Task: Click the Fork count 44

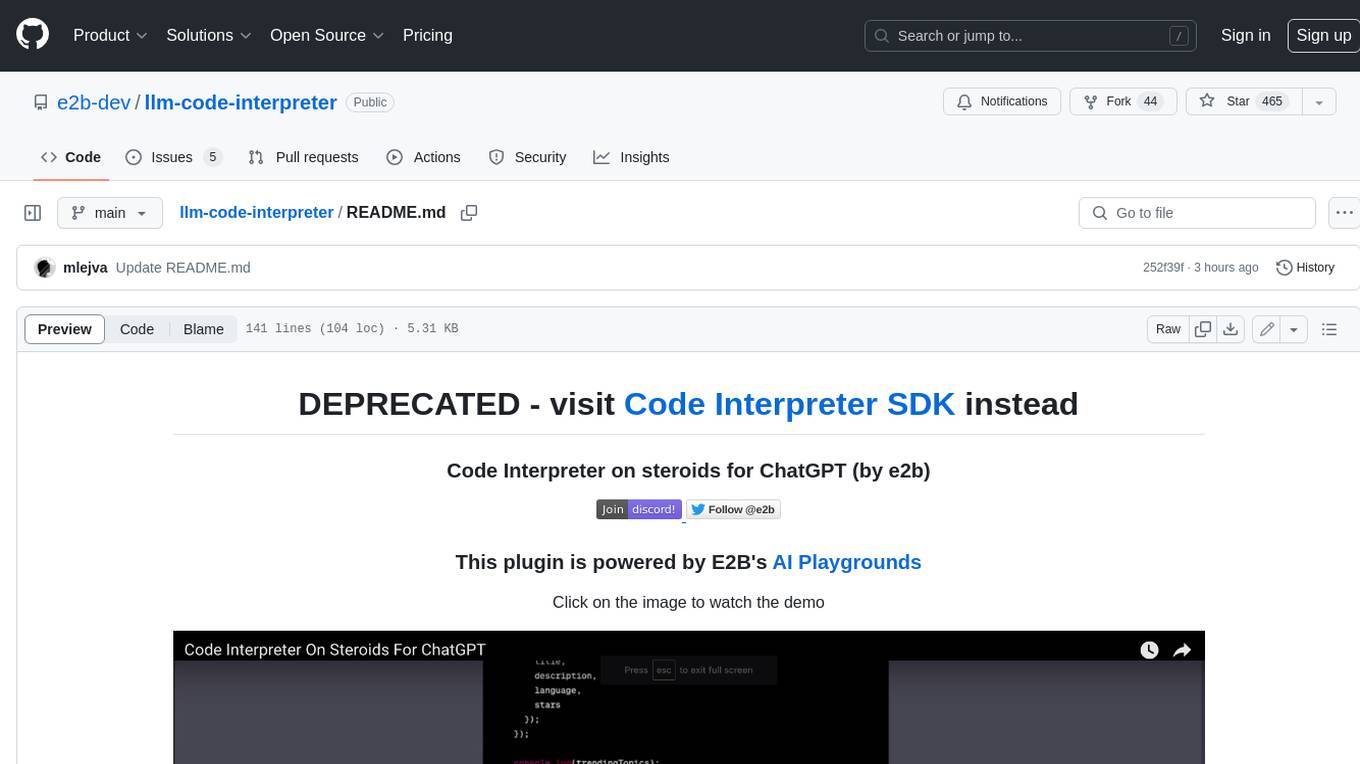Action: coord(1150,101)
